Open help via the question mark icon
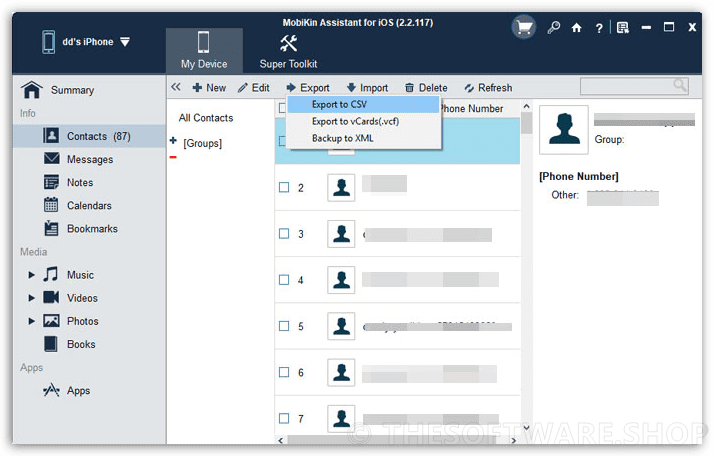Screen dimensions: 714x456 [599, 28]
